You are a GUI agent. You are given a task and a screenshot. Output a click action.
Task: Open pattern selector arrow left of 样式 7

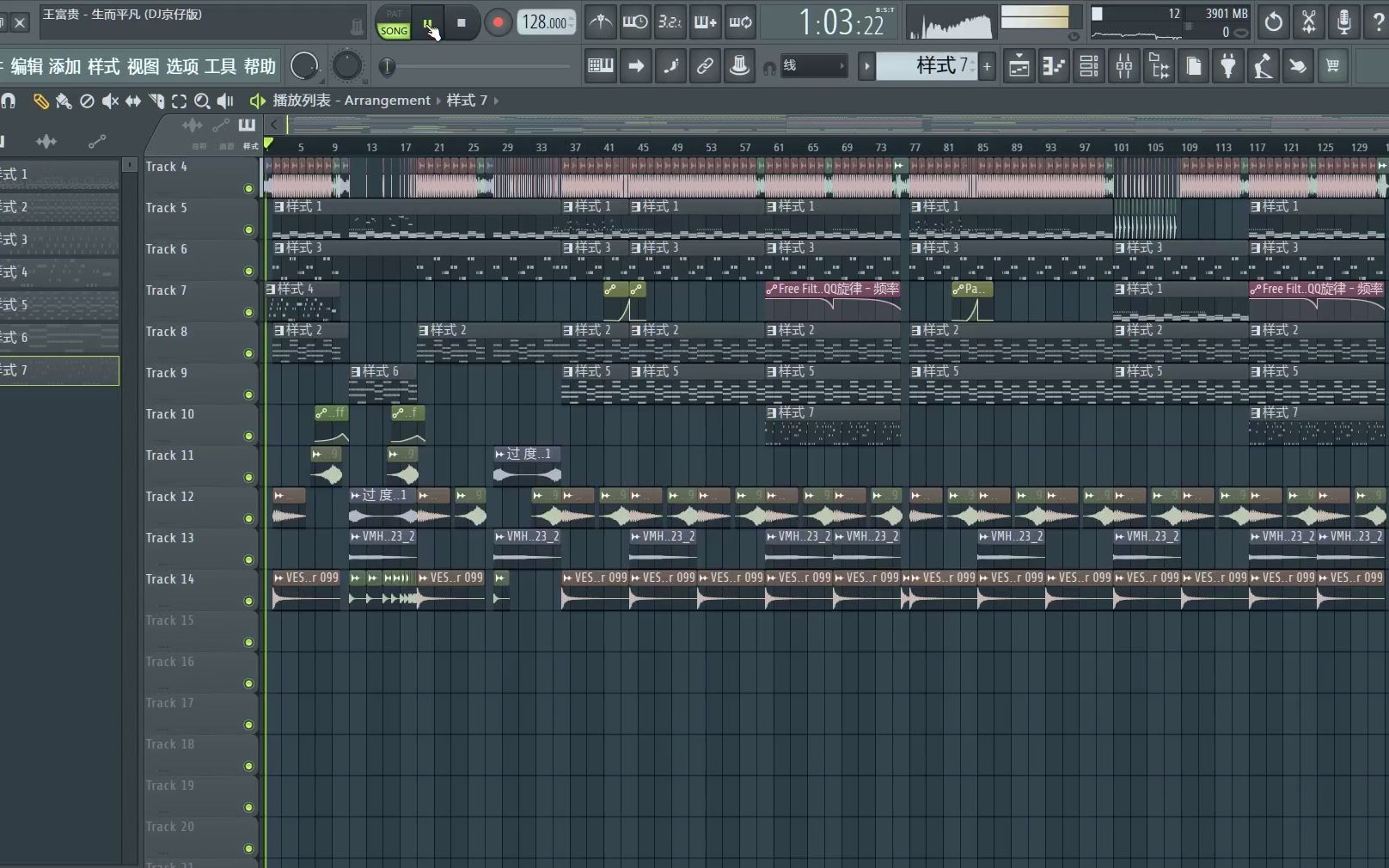coord(866,66)
